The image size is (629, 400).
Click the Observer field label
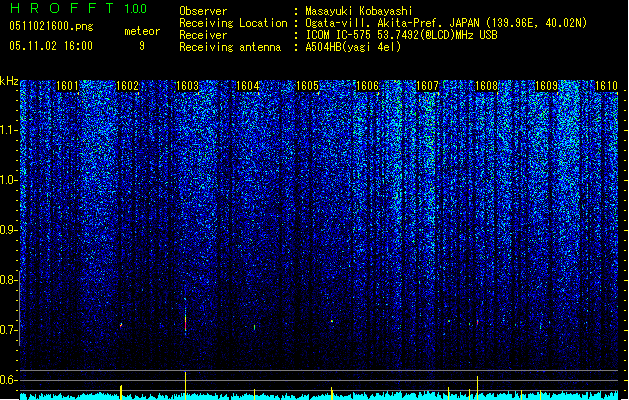[x=203, y=11]
